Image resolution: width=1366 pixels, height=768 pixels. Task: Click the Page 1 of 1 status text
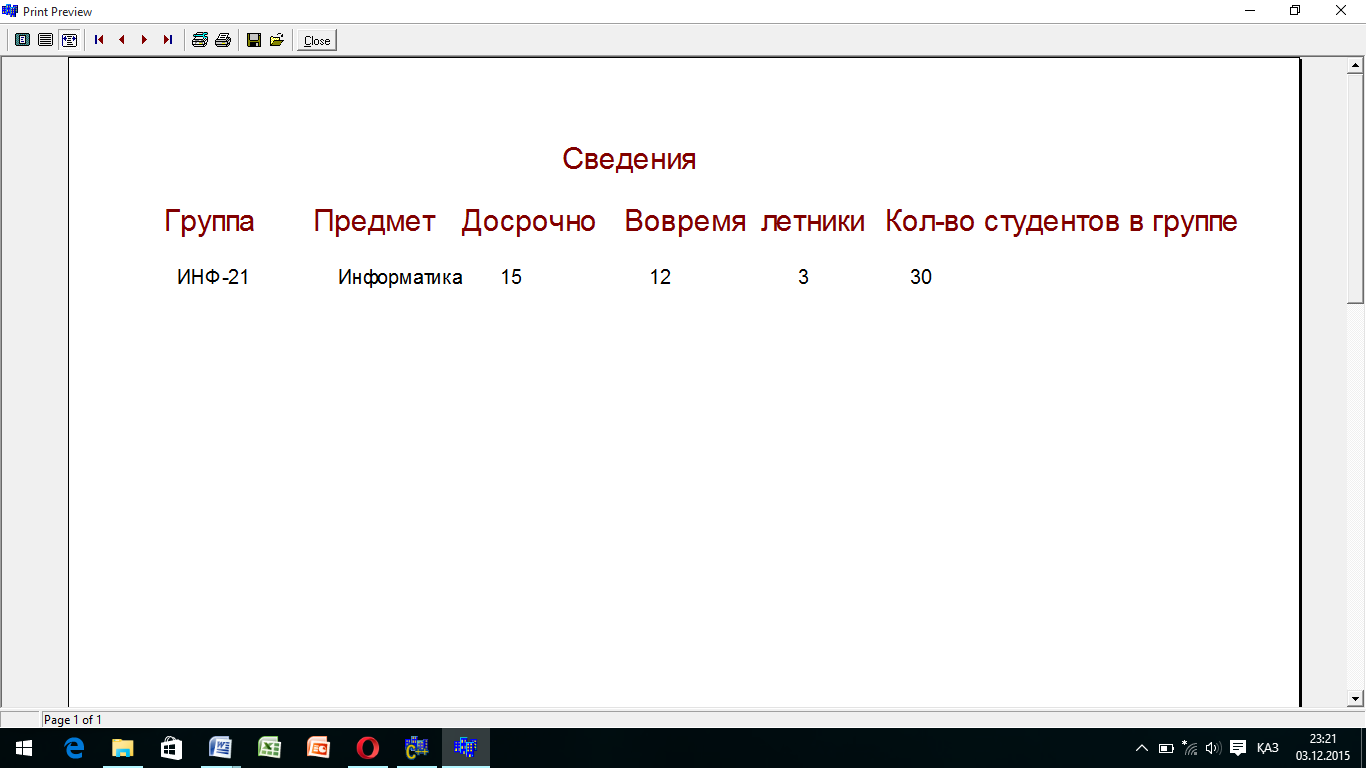coord(73,720)
